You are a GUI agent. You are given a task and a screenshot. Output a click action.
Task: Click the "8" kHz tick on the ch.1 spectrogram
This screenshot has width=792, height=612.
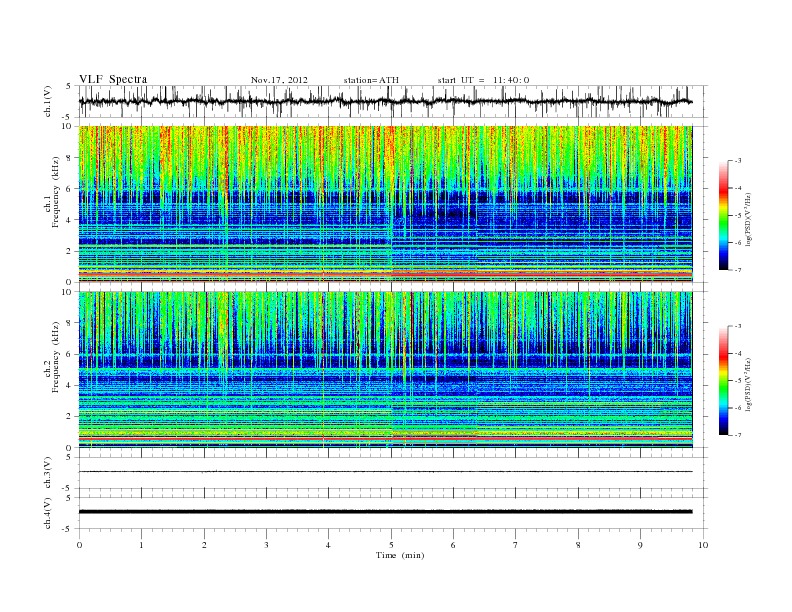70,158
